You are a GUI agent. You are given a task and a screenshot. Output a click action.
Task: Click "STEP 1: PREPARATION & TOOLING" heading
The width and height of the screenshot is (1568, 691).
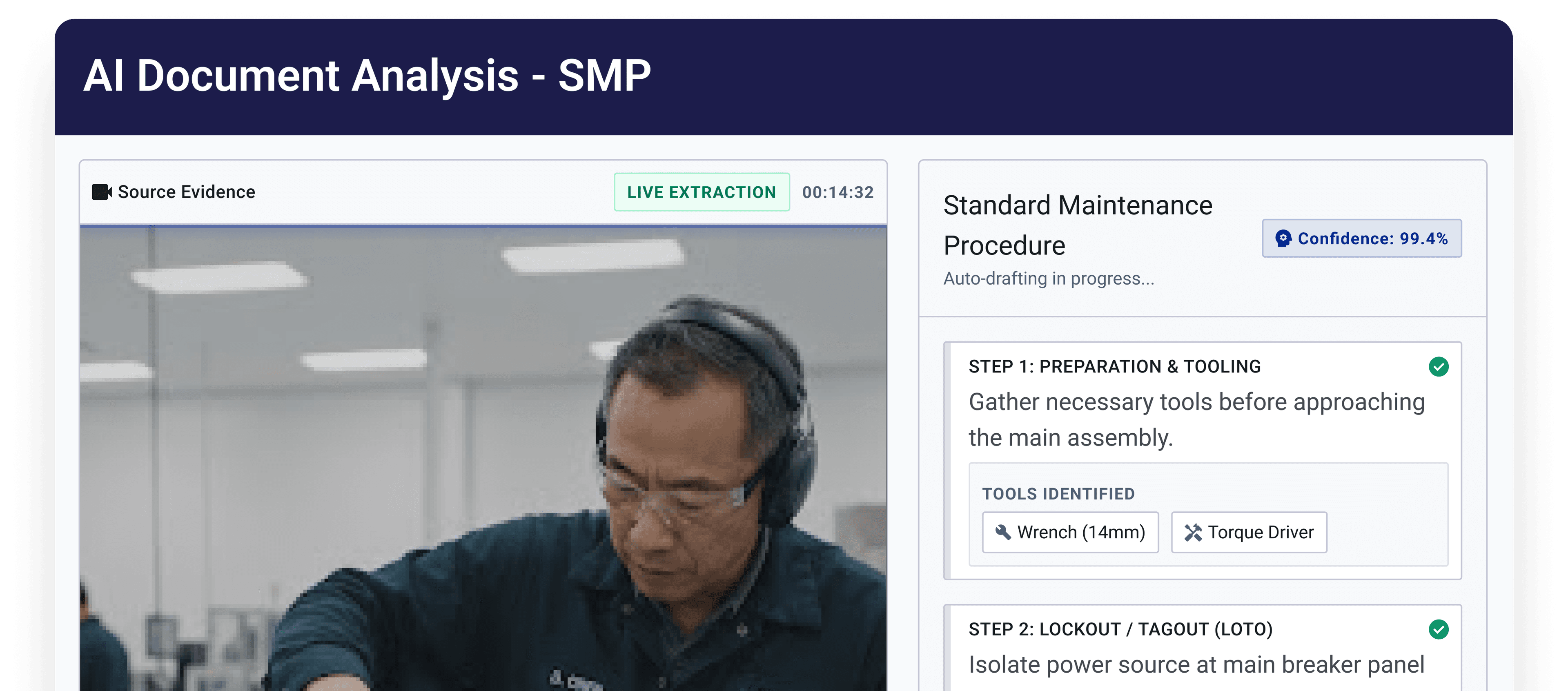pos(1114,366)
